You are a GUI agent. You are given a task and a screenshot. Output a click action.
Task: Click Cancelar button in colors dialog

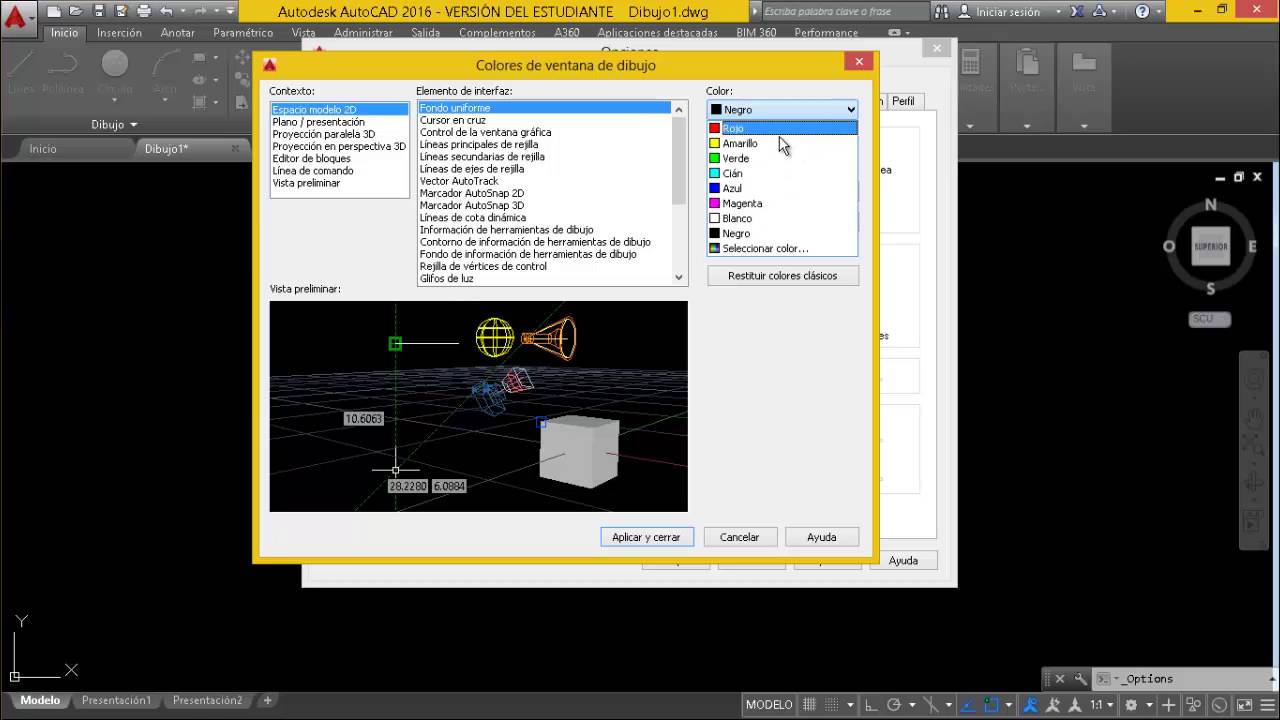[x=739, y=537]
